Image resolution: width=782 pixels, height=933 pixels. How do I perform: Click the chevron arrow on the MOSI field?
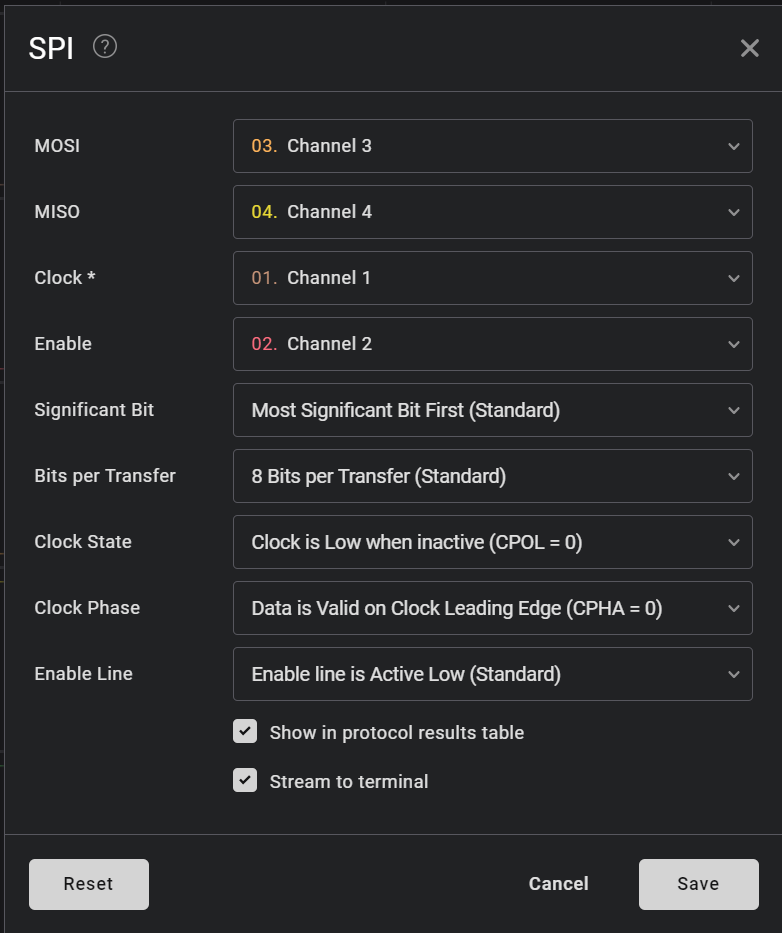(x=734, y=146)
